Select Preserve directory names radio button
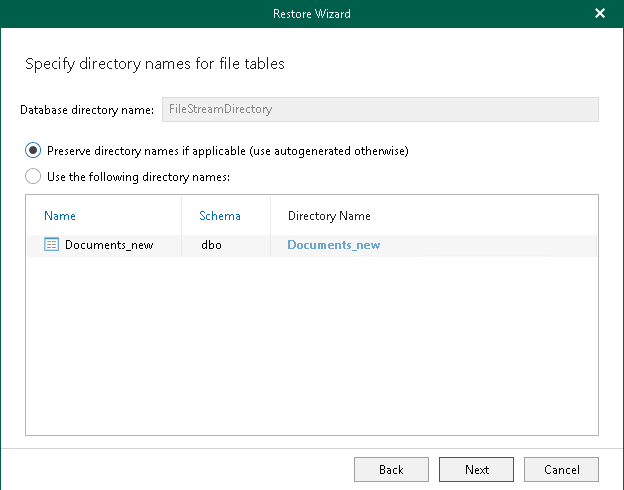Image resolution: width=624 pixels, height=490 pixels. [x=34, y=151]
